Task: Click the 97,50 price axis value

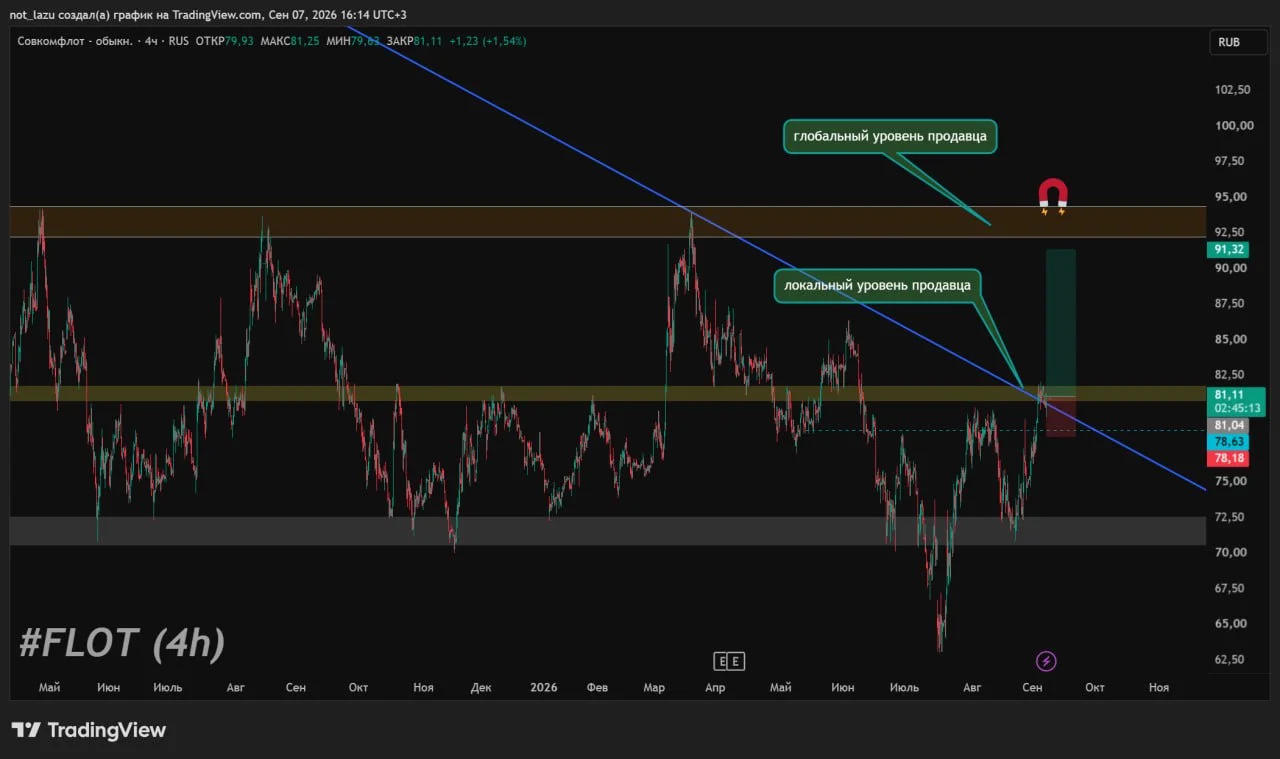Action: pos(1232,161)
